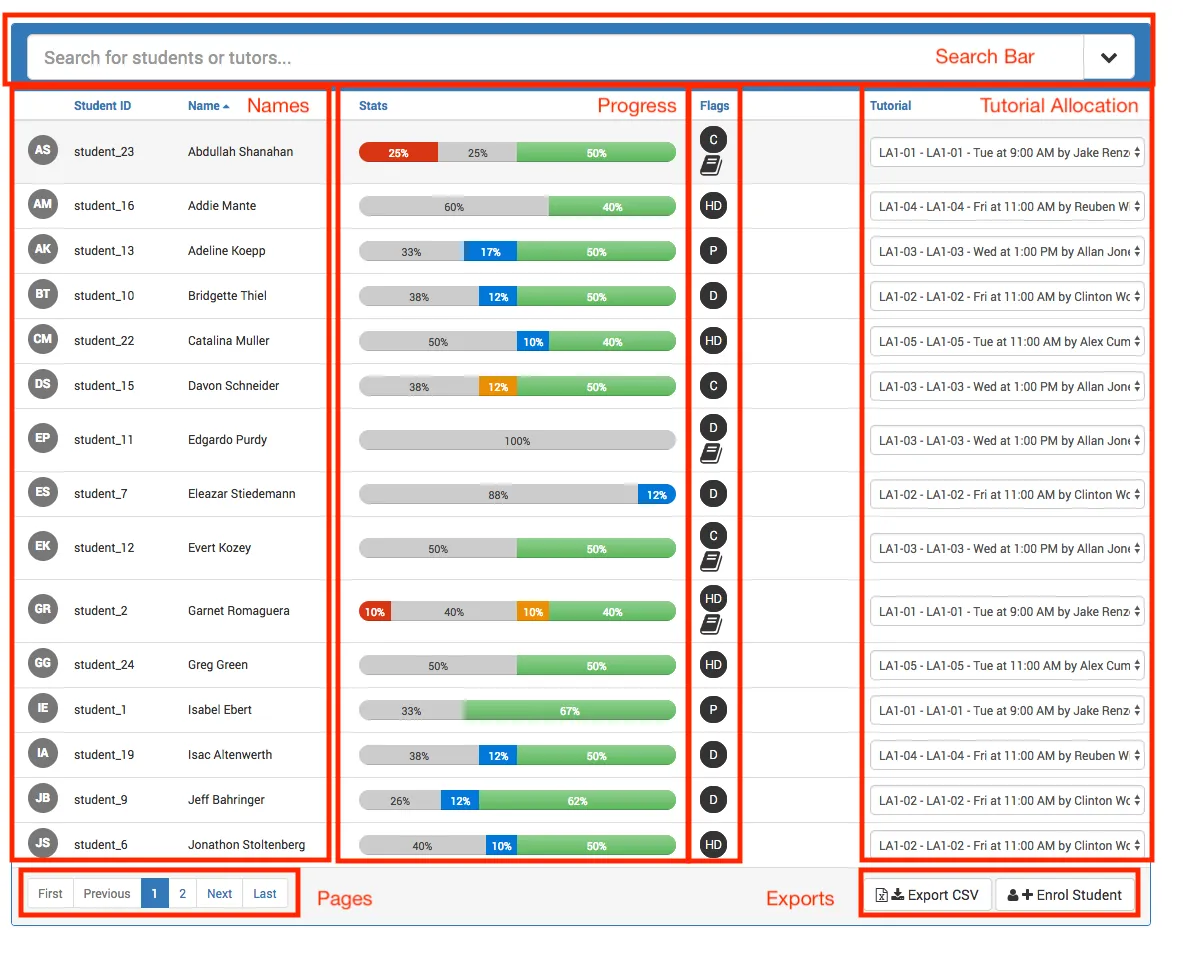
Task: Click the D grade badge for Bridgette Thiel
Action: 713,296
